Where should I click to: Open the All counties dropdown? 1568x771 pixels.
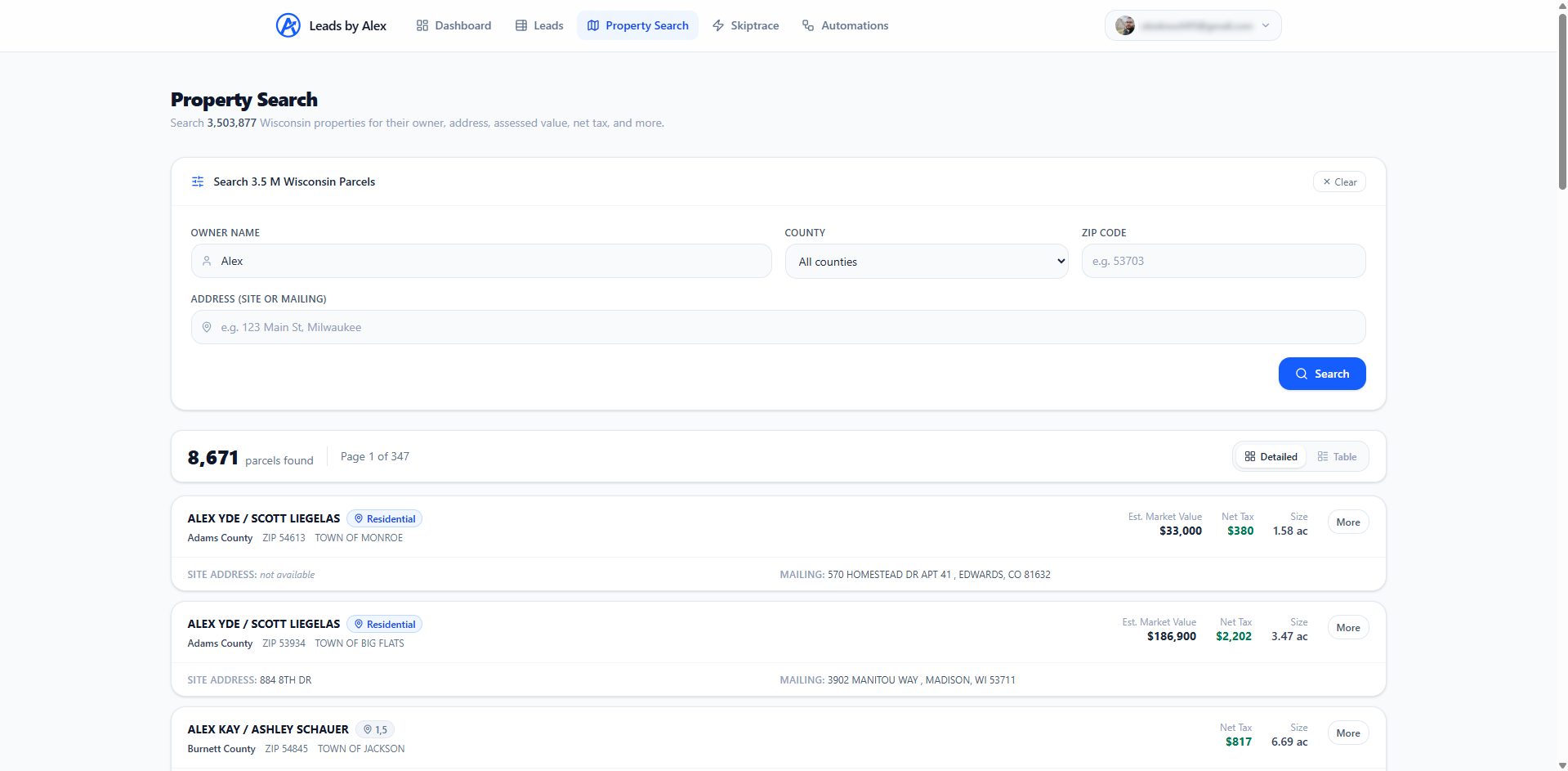tap(926, 262)
